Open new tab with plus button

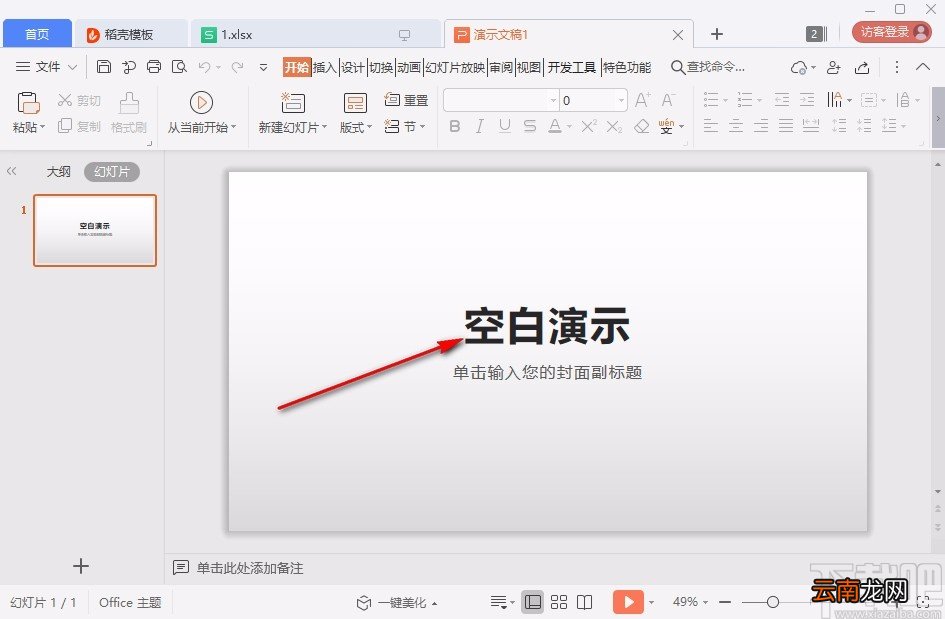[717, 34]
